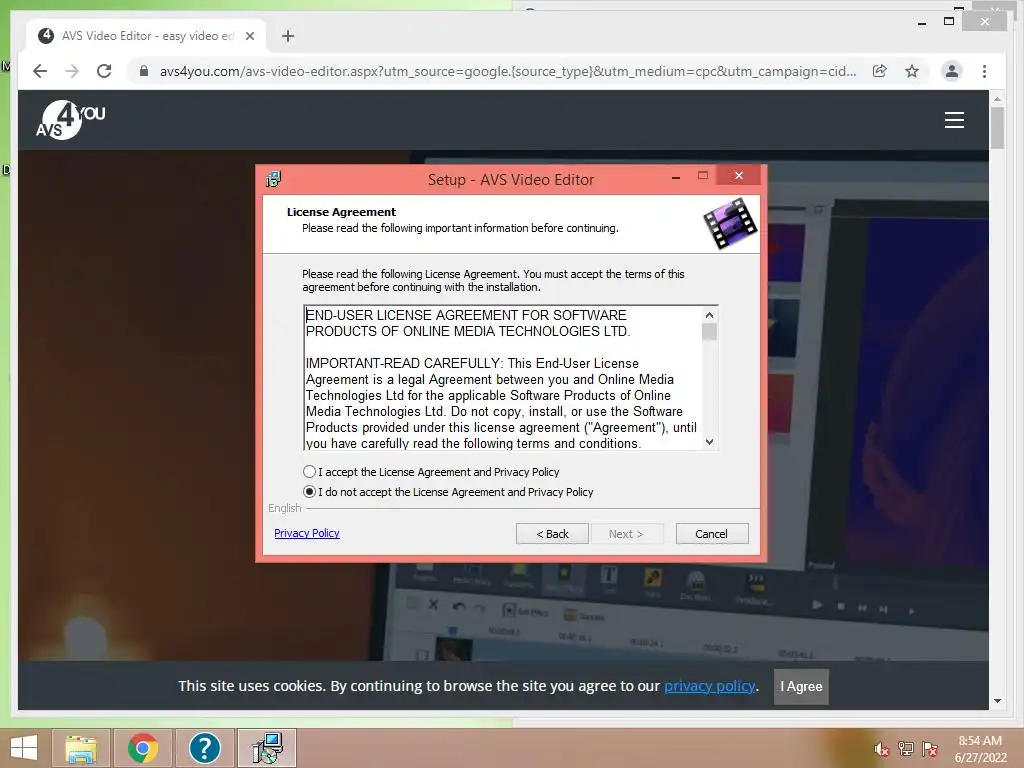Click the webpage scrollbar down arrow
The width and height of the screenshot is (1024, 768).
click(997, 701)
